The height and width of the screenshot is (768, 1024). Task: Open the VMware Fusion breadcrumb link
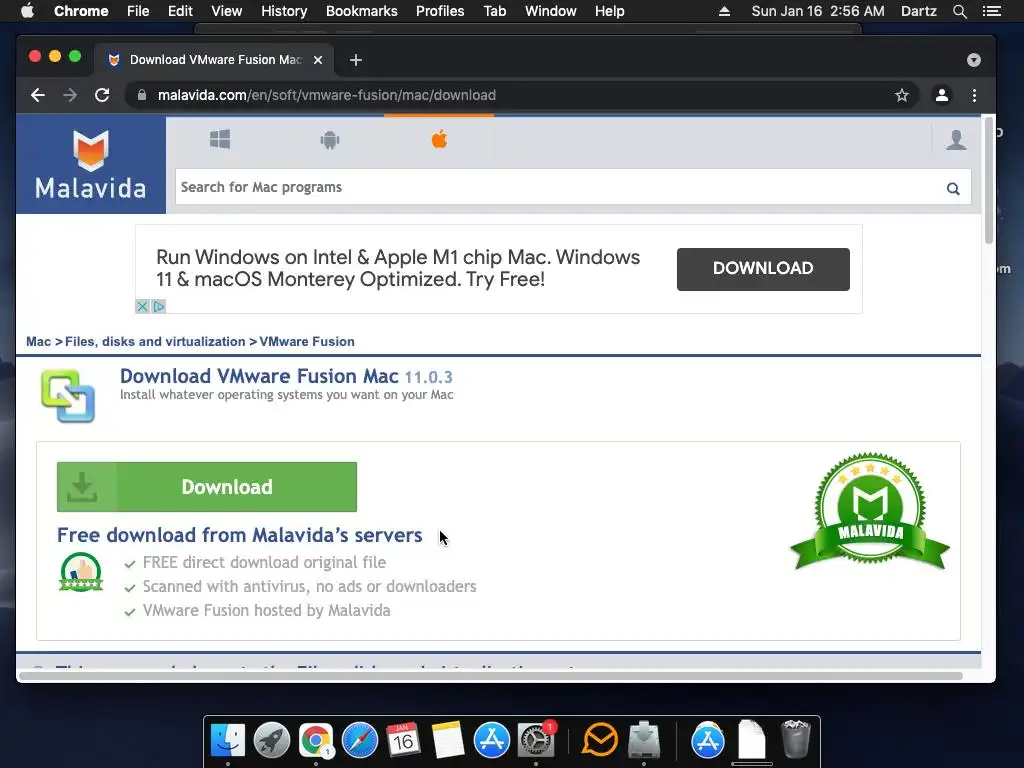[307, 342]
